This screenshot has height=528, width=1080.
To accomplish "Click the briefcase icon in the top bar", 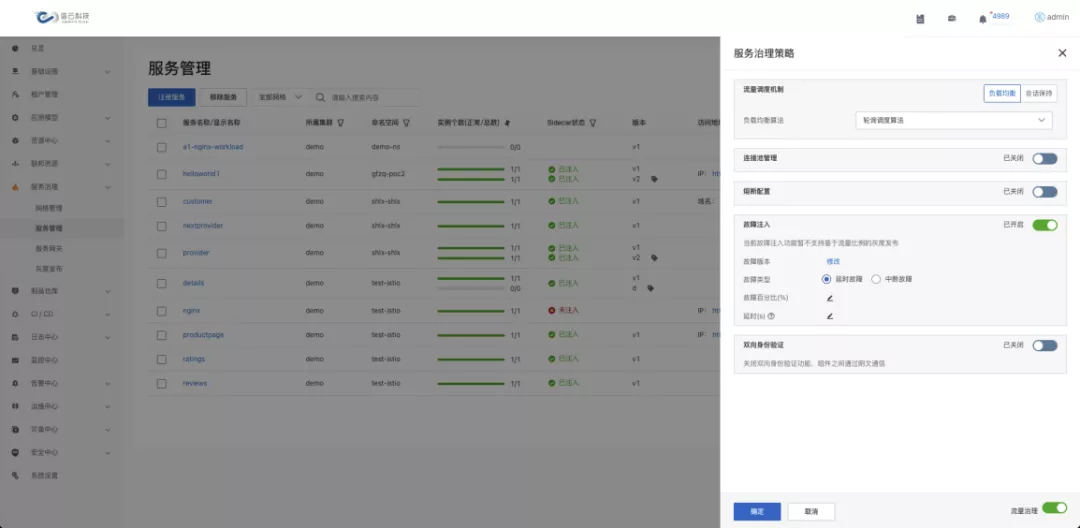I will click(x=952, y=18).
